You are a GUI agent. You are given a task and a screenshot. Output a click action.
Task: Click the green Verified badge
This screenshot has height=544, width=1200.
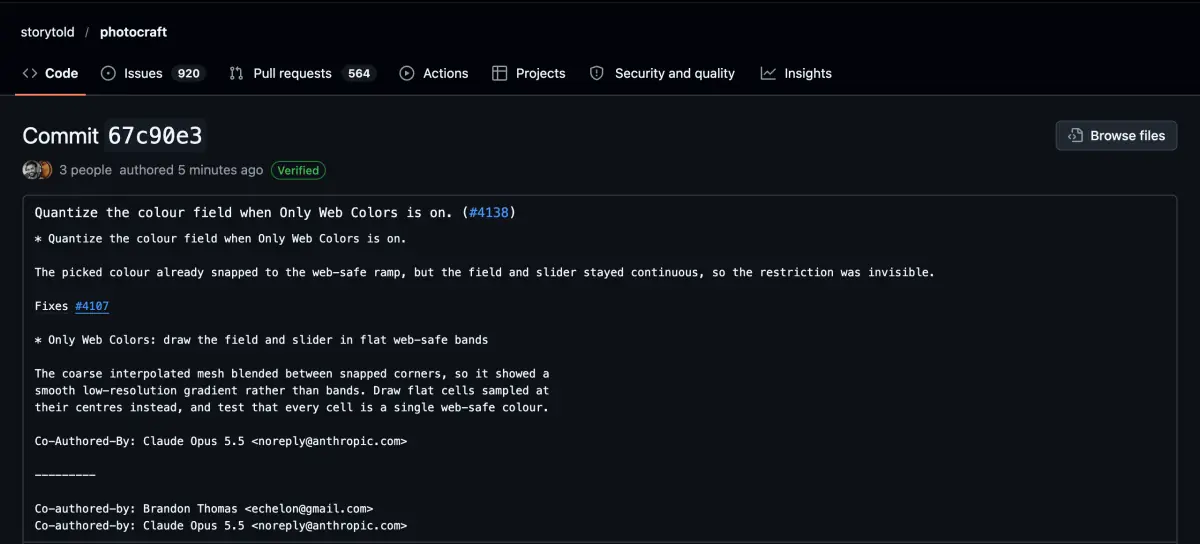pyautogui.click(x=298, y=170)
